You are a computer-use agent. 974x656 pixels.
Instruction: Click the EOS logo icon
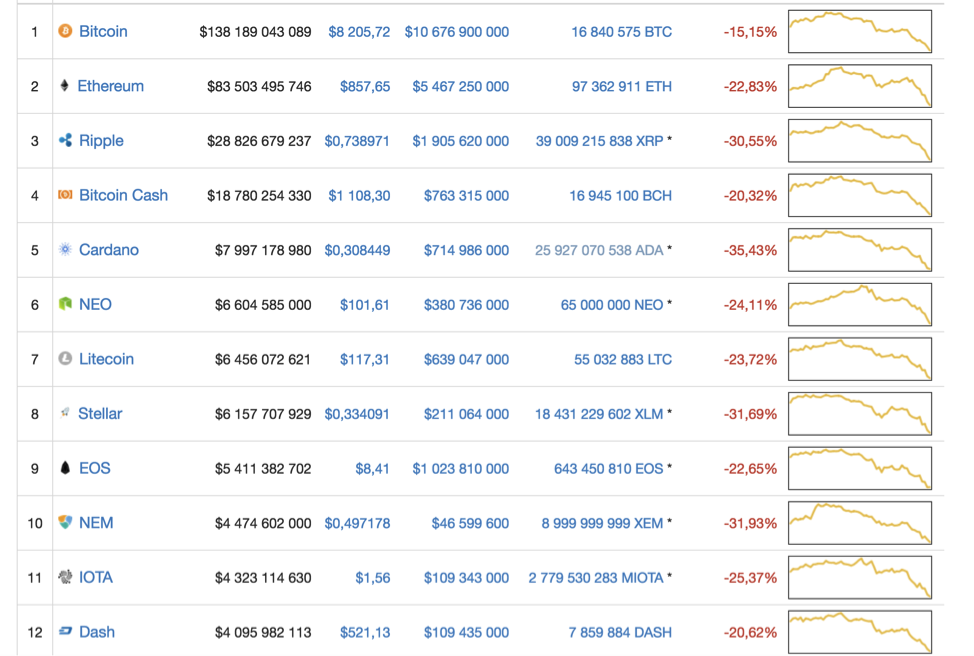64,468
